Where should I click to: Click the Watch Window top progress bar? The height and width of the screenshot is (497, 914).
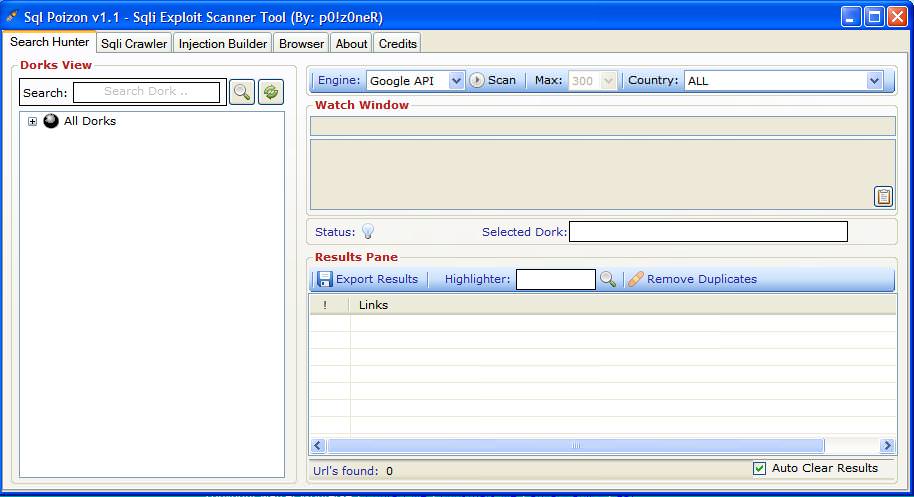tap(603, 126)
